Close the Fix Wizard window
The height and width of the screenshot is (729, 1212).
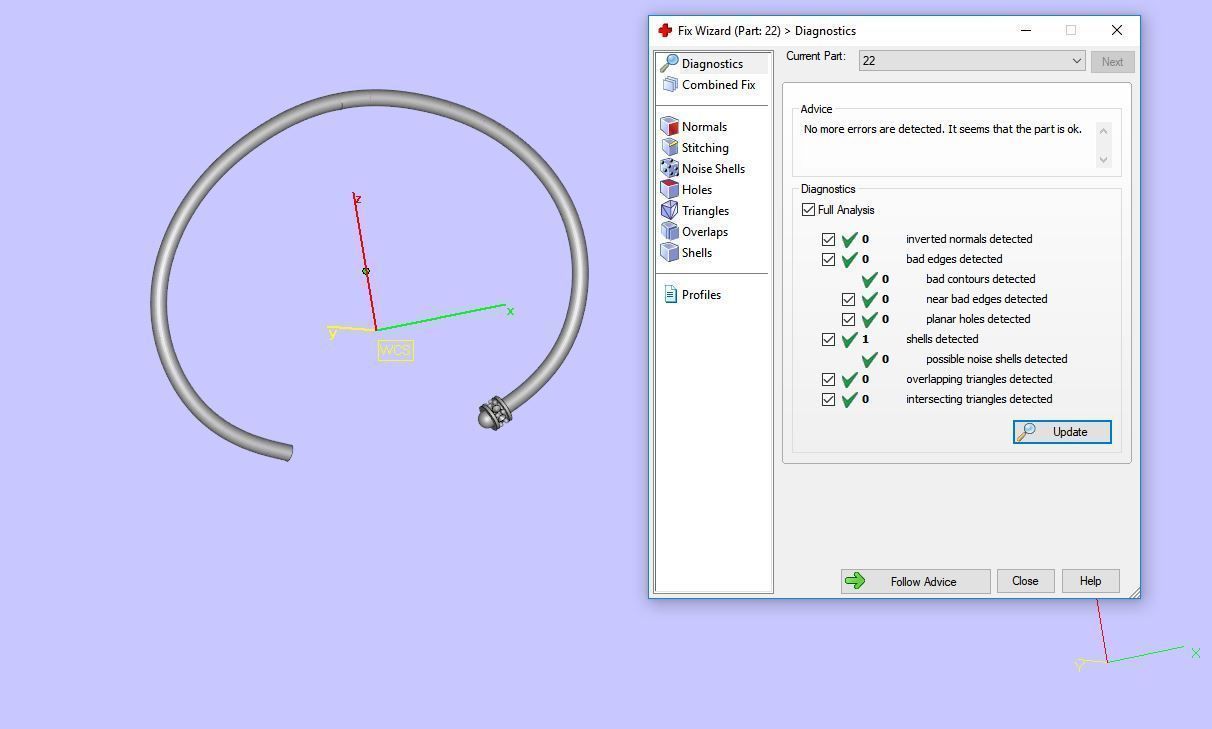click(1117, 30)
